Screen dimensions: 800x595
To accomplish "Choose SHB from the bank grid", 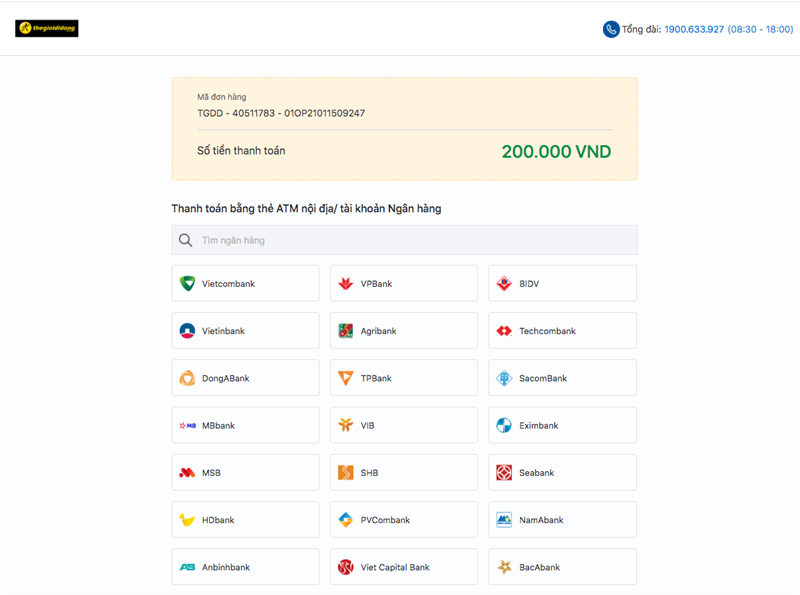I will [403, 473].
